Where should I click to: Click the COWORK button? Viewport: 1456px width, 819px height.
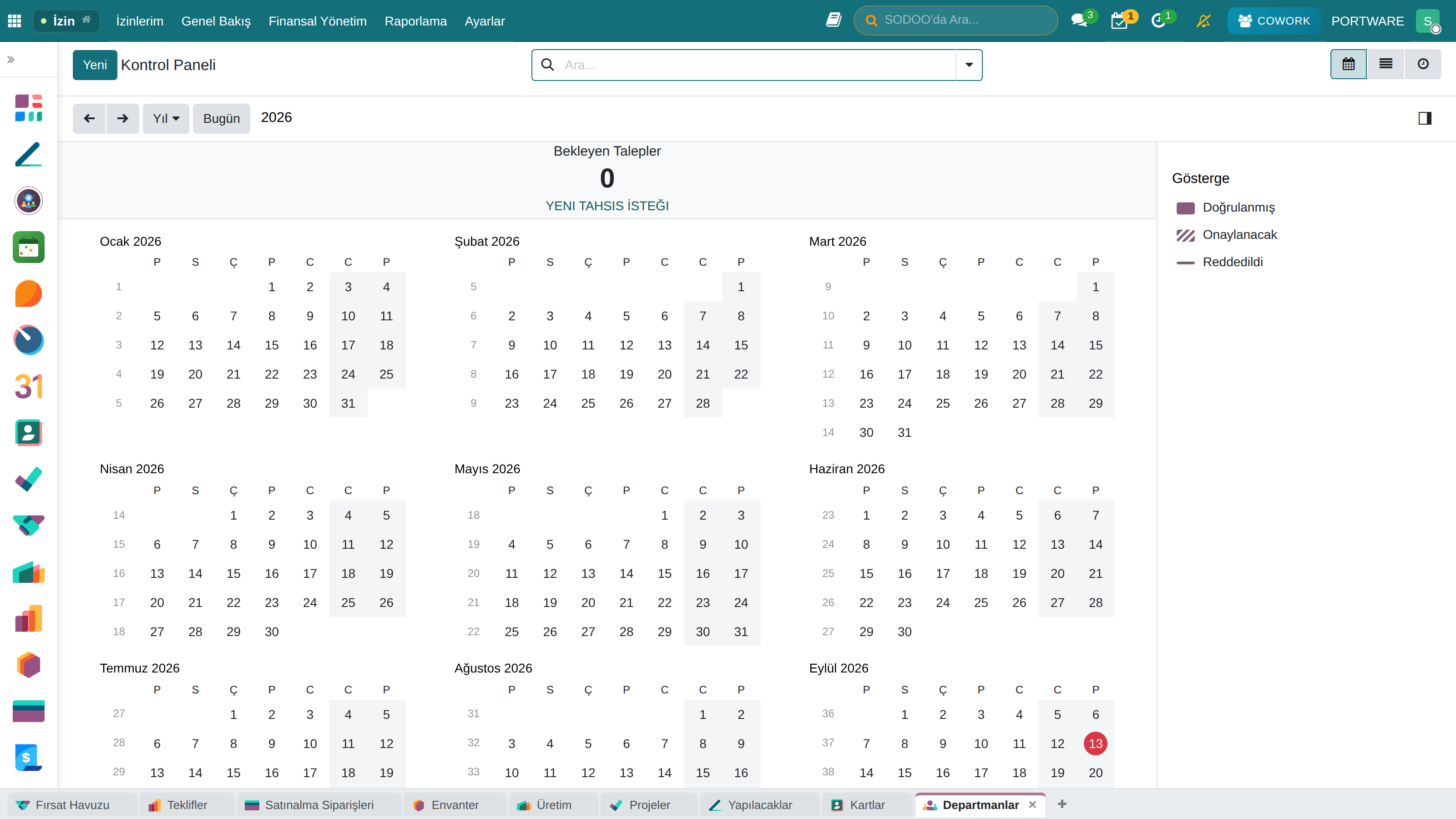(1274, 21)
